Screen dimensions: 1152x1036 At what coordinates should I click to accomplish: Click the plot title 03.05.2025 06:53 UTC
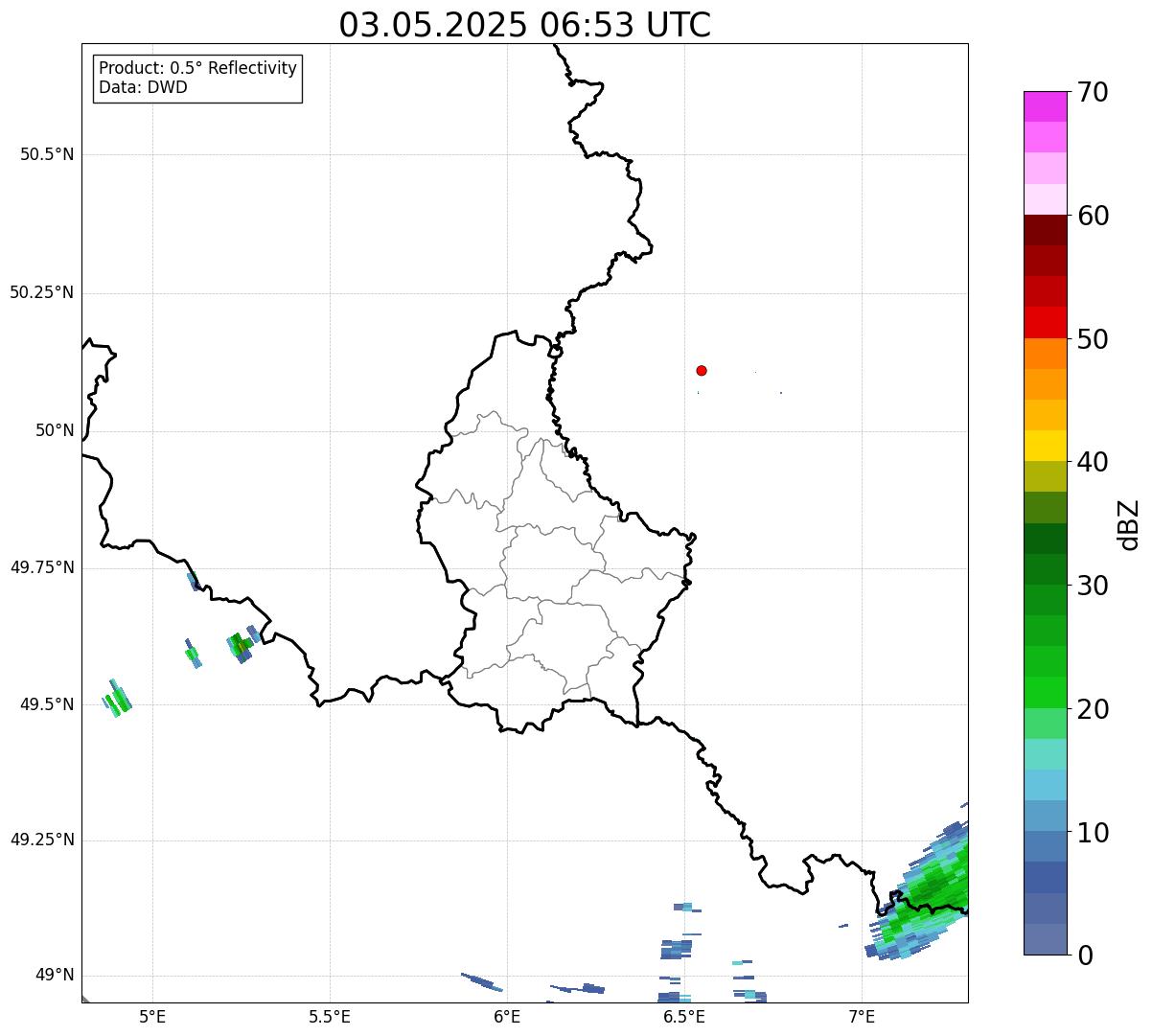(525, 24)
